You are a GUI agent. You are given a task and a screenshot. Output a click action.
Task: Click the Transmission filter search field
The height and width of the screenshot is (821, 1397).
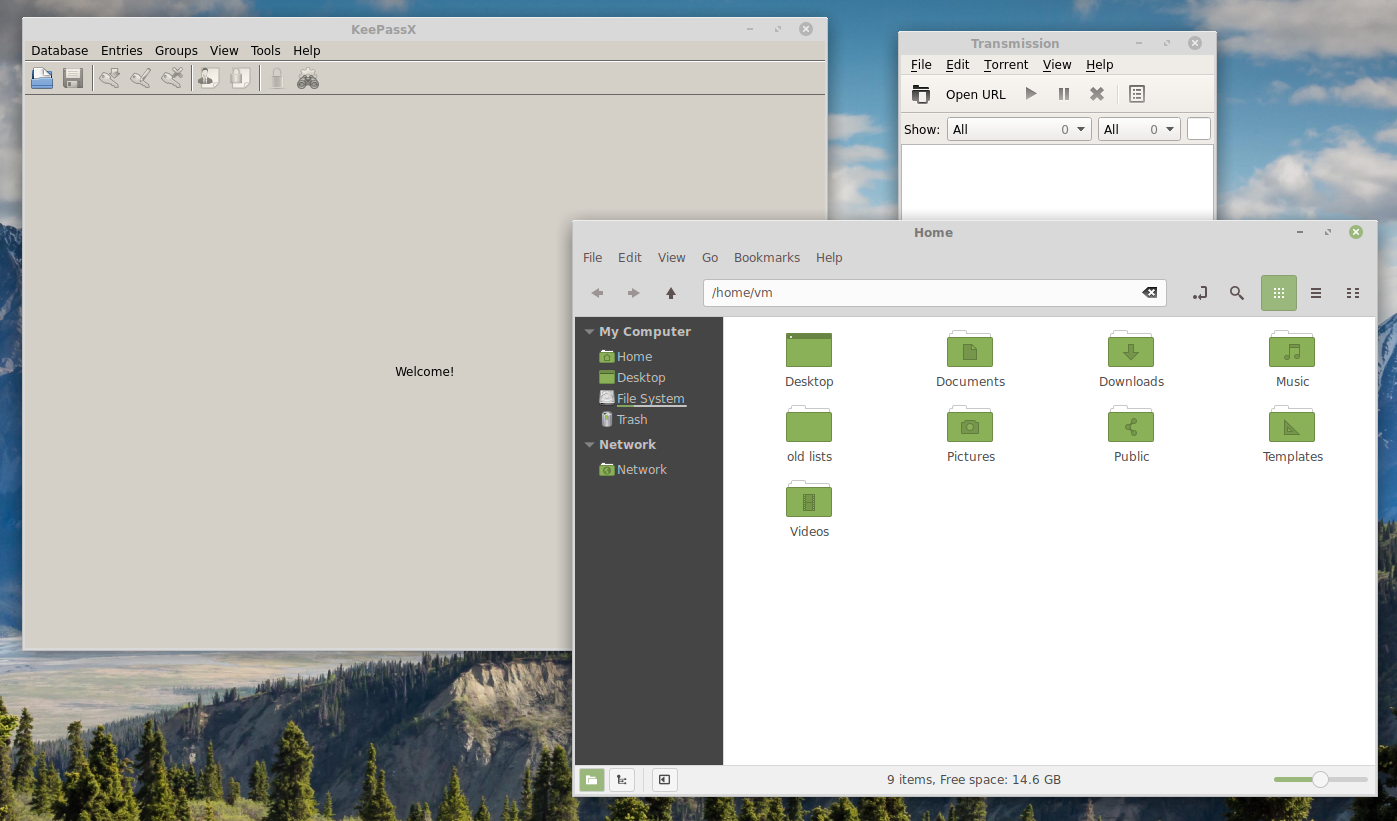pos(1198,129)
